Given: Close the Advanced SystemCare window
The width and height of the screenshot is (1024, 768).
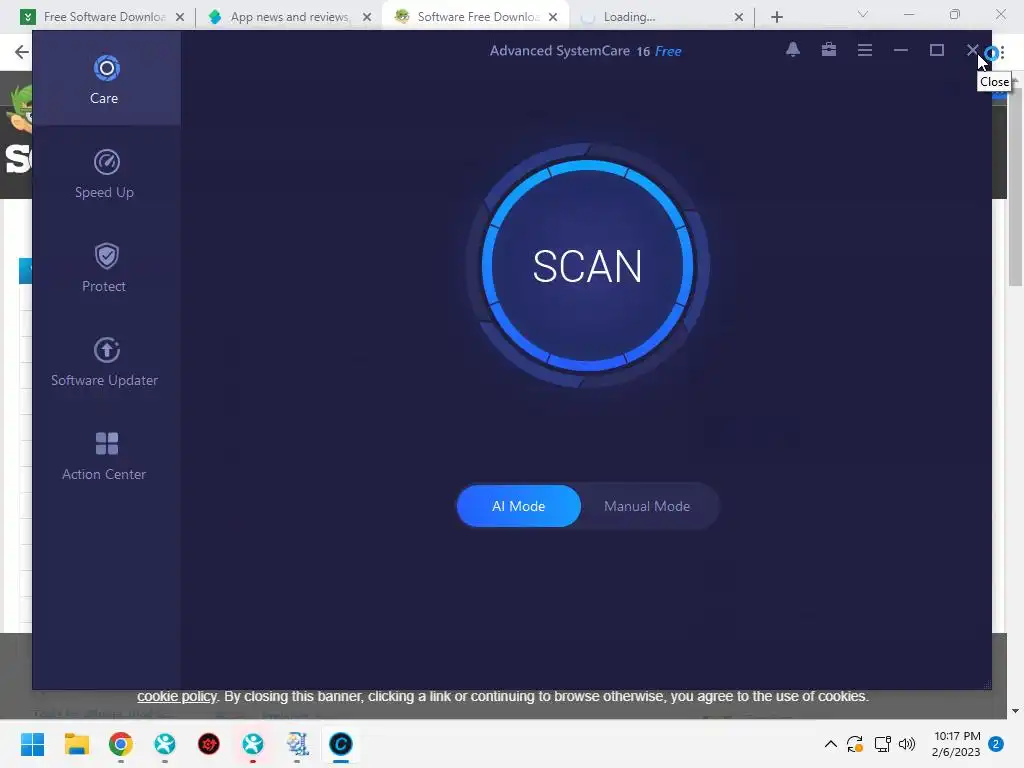Looking at the screenshot, I should [972, 50].
